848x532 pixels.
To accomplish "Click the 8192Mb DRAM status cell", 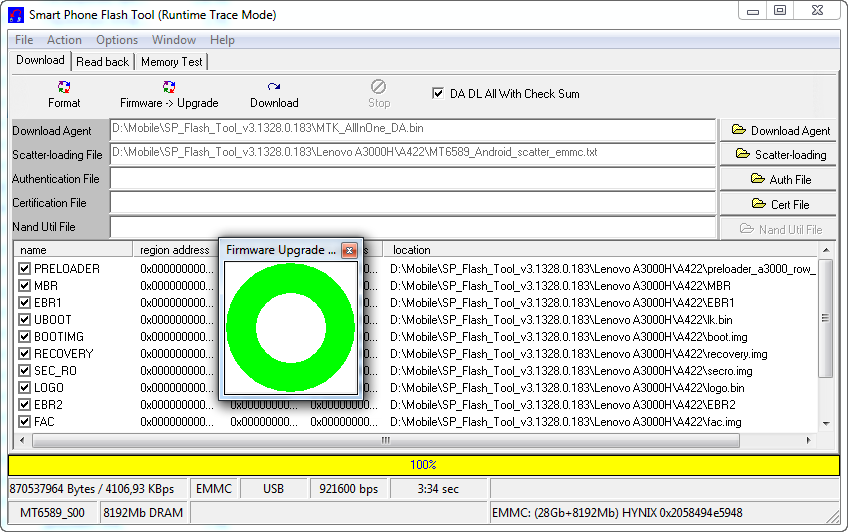I will (x=143, y=513).
